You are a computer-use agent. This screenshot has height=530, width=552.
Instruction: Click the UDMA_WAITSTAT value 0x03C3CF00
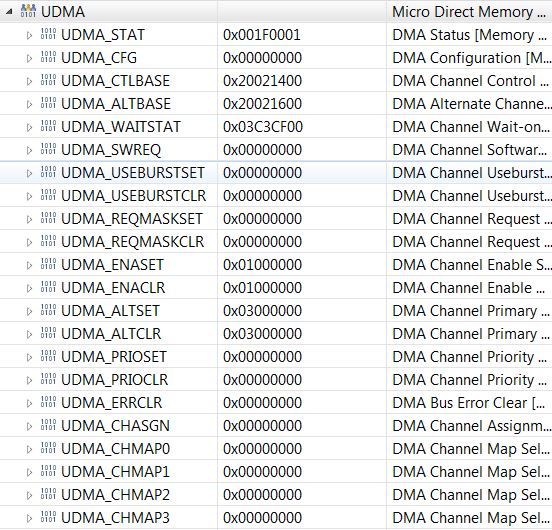(x=263, y=127)
